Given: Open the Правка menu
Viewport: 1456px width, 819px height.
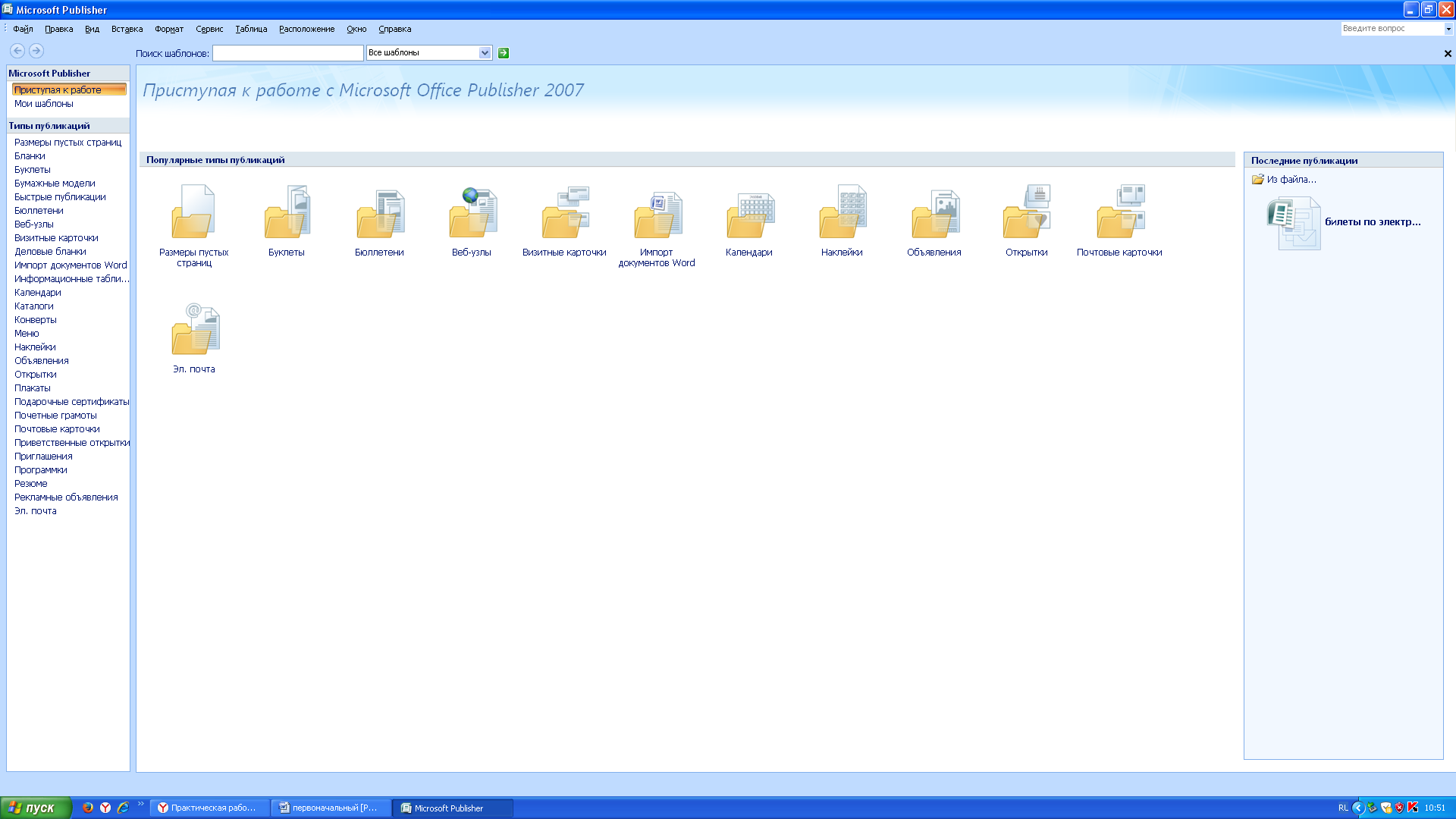Looking at the screenshot, I should [x=58, y=29].
